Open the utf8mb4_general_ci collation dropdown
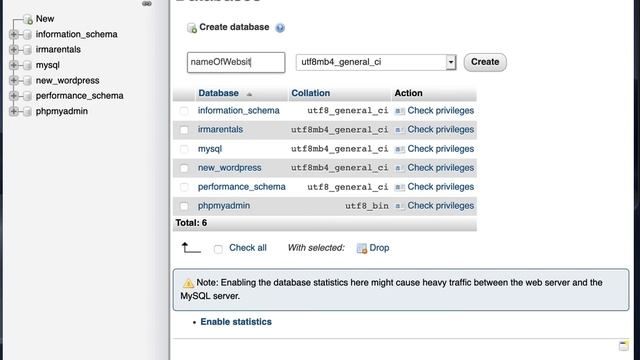Viewport: 640px width, 360px height. coord(376,62)
